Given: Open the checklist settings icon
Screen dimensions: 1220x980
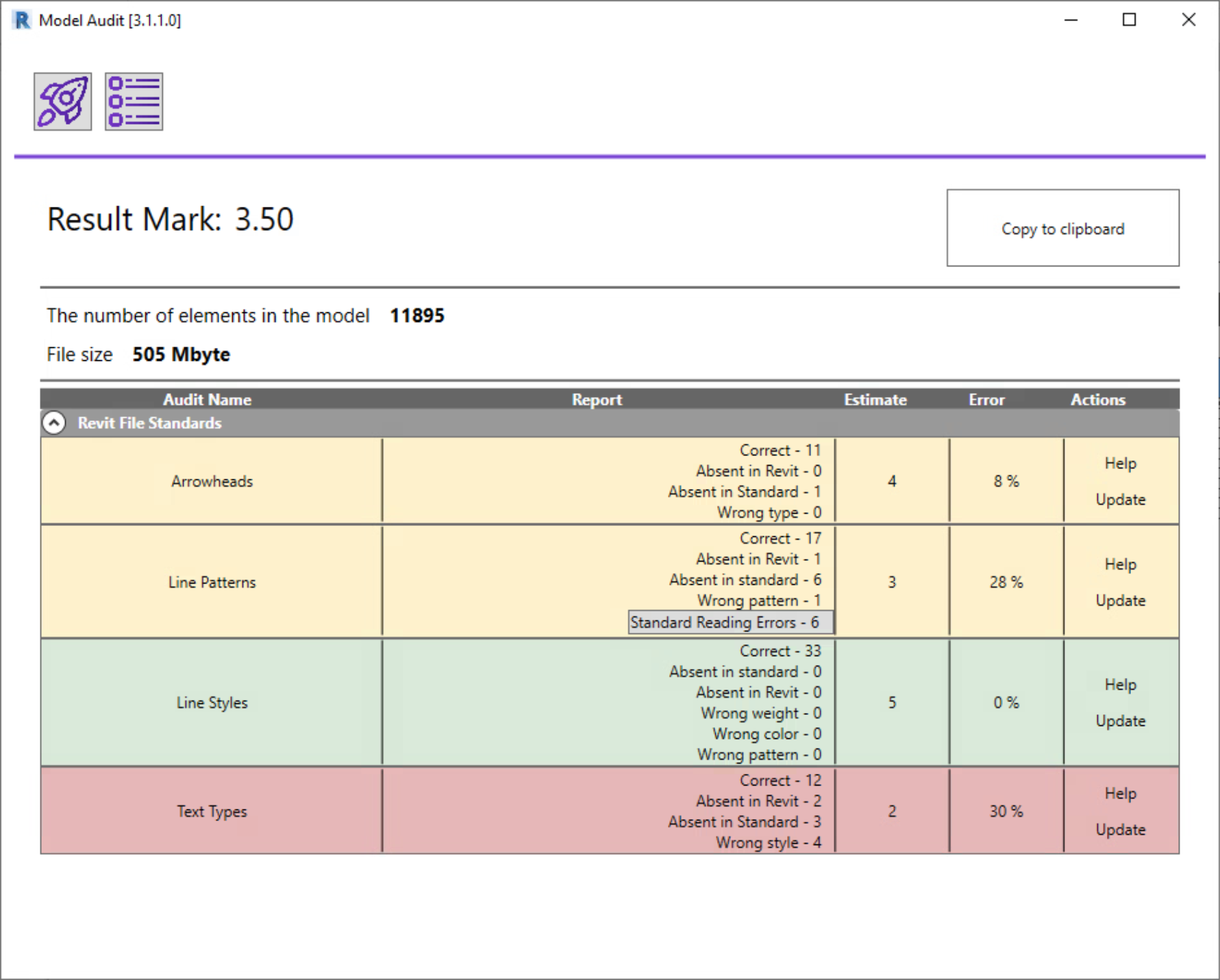Looking at the screenshot, I should click(134, 101).
